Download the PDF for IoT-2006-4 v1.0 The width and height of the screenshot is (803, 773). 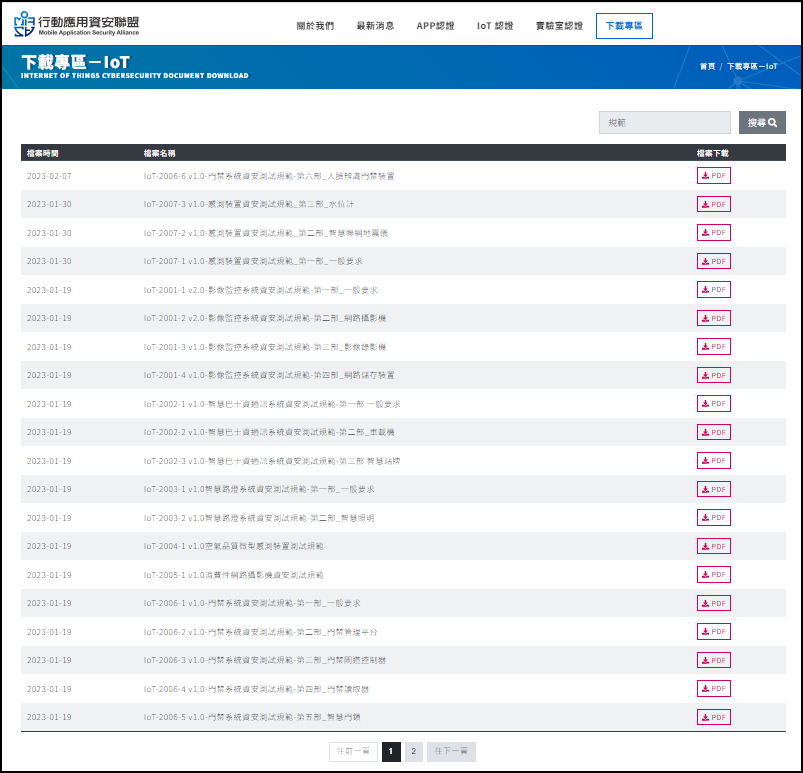pos(713,688)
